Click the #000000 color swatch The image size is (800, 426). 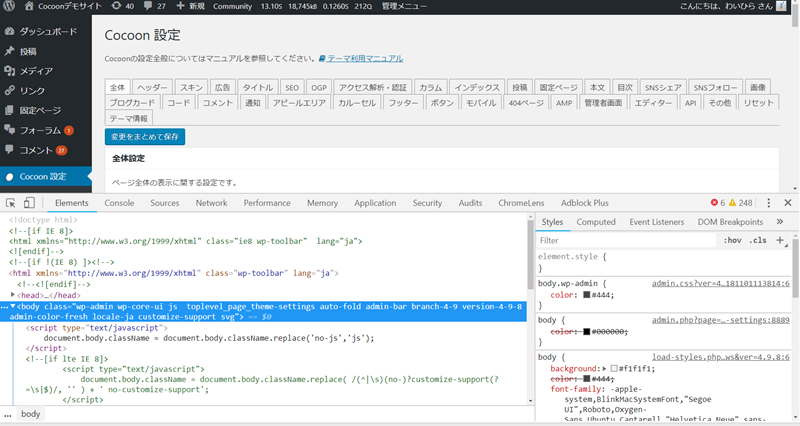coord(586,332)
